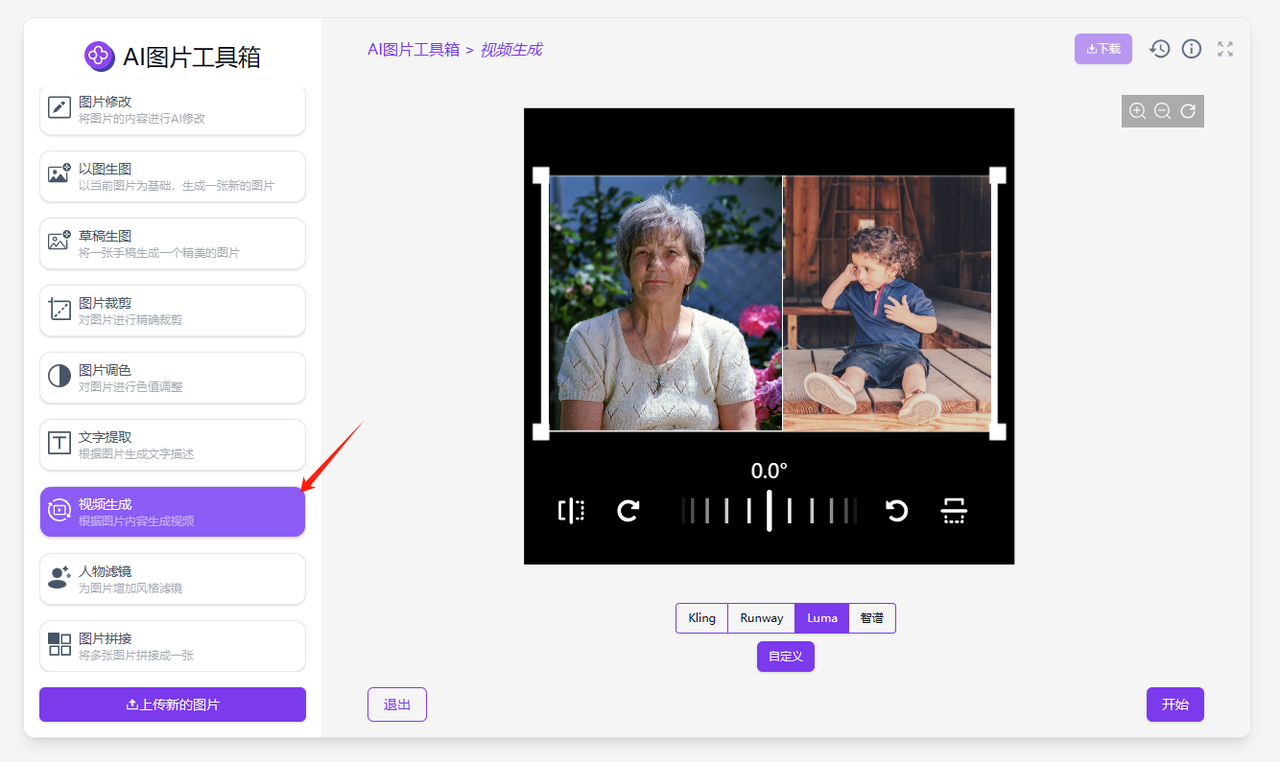Rotate image counterclockwise icon
Screen dimensions: 1280x762
(x=896, y=511)
